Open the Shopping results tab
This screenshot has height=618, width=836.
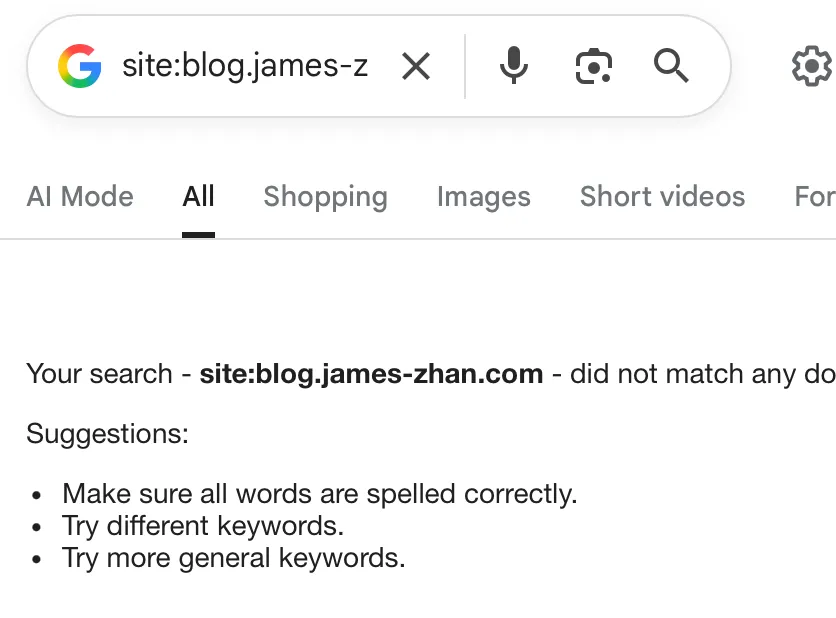pos(325,197)
